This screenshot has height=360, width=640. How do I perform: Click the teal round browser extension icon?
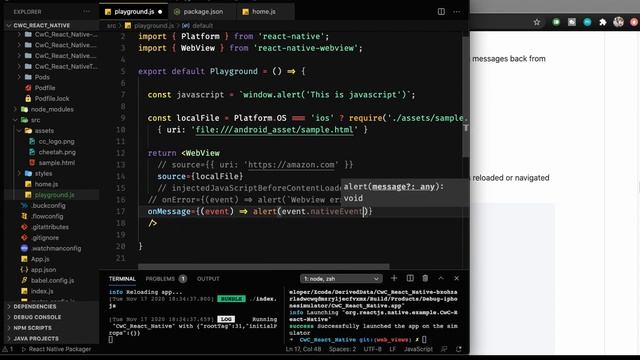click(x=587, y=22)
